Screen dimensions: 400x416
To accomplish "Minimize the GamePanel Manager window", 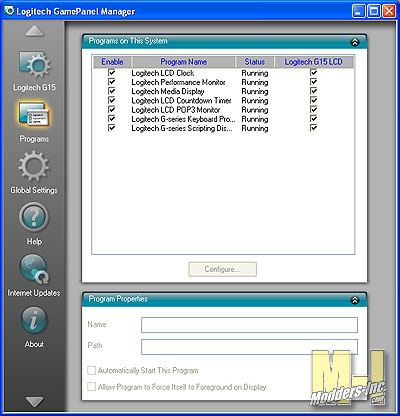I will click(358, 11).
